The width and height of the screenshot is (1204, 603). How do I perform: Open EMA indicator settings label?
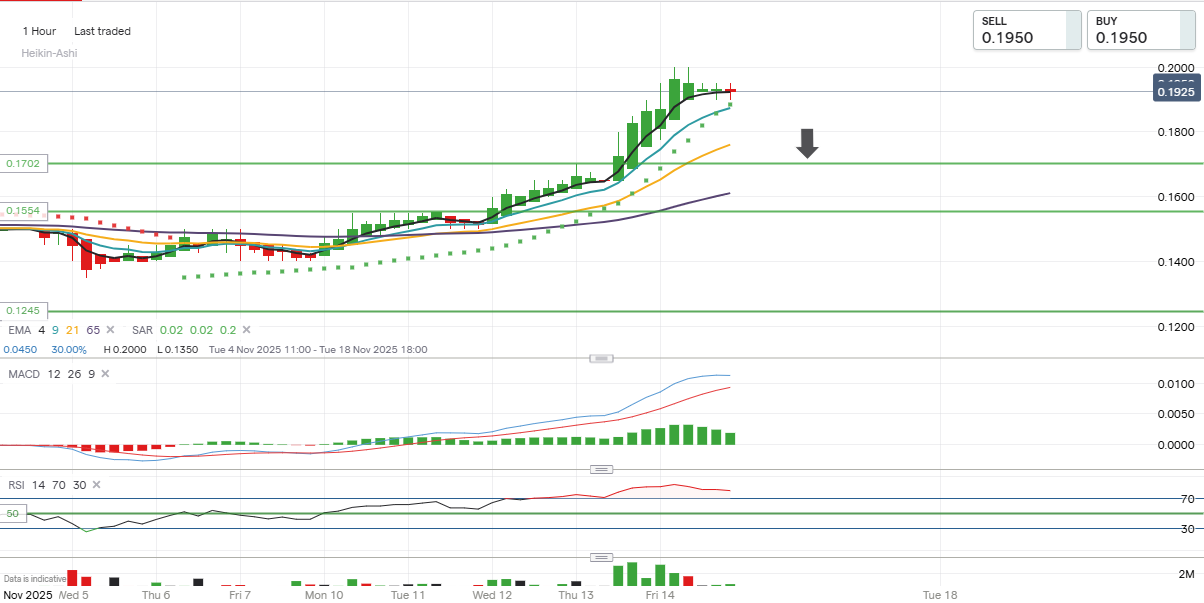point(19,330)
